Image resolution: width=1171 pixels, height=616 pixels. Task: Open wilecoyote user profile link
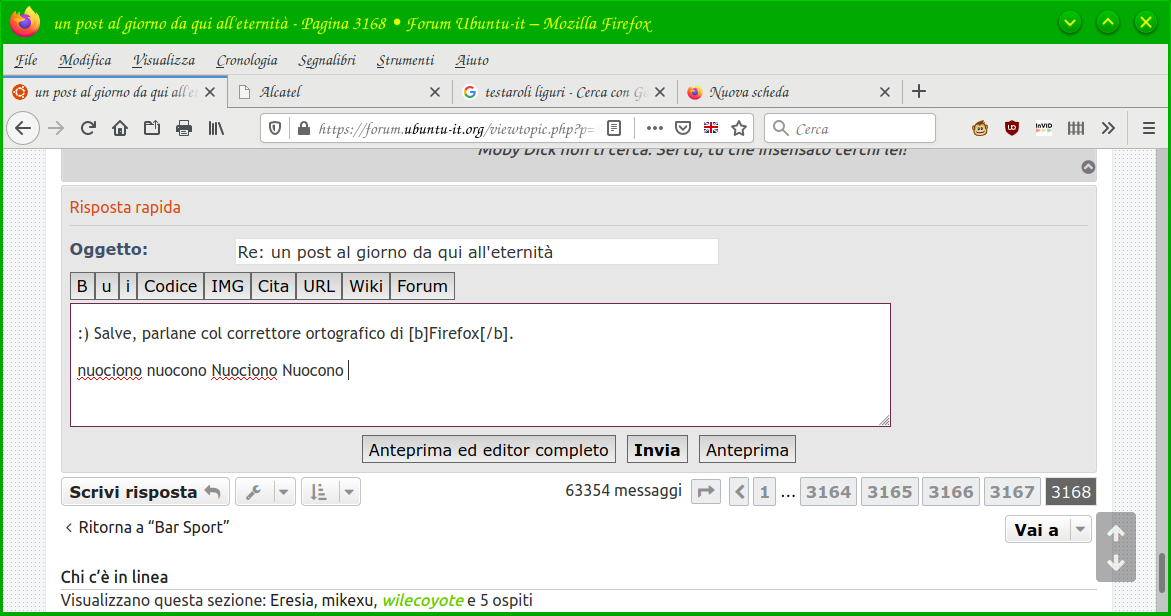pos(423,600)
